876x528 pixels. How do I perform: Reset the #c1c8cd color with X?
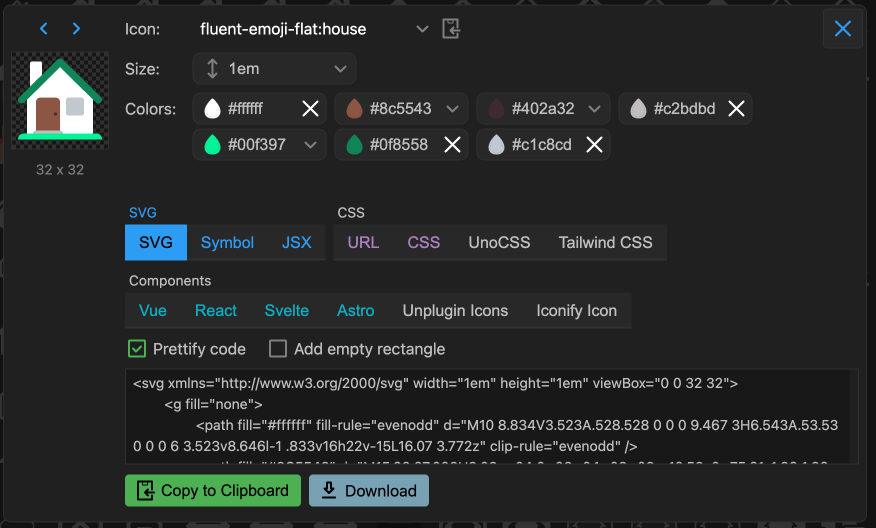point(594,145)
